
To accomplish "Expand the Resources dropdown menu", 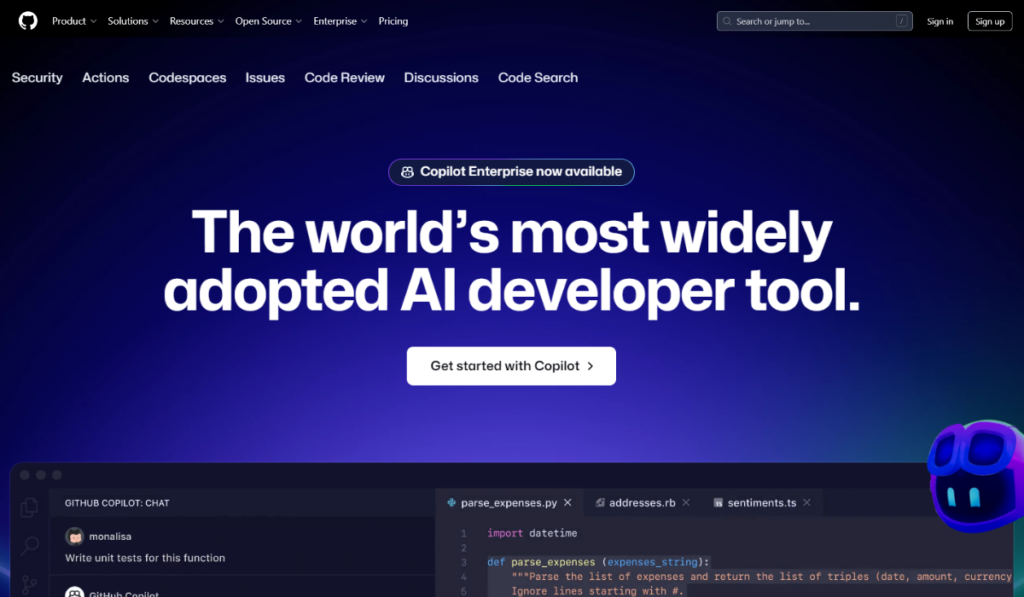I will (197, 21).
